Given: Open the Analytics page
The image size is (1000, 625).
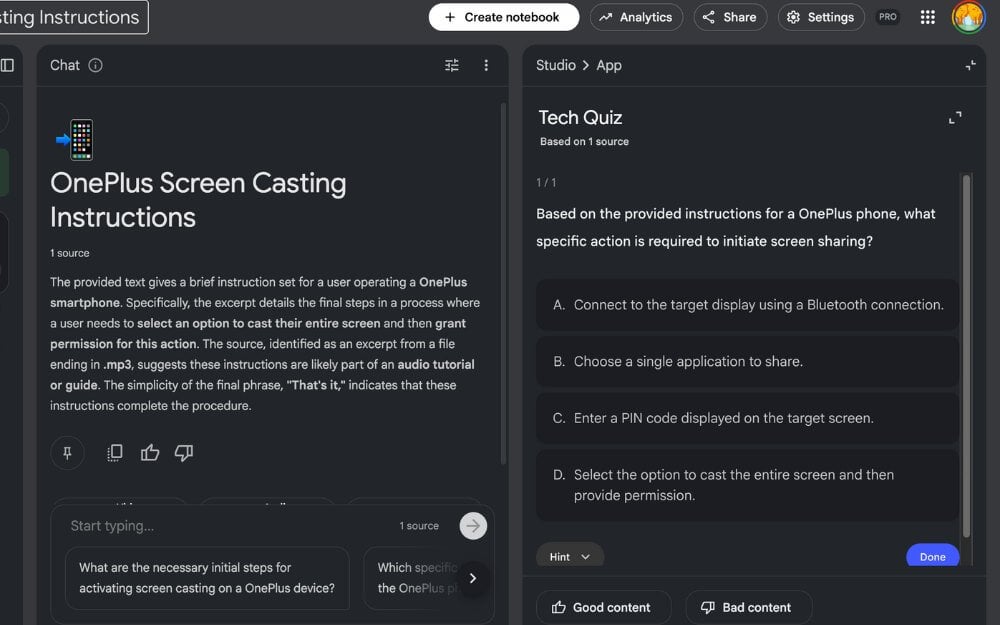Looking at the screenshot, I should pyautogui.click(x=636, y=17).
